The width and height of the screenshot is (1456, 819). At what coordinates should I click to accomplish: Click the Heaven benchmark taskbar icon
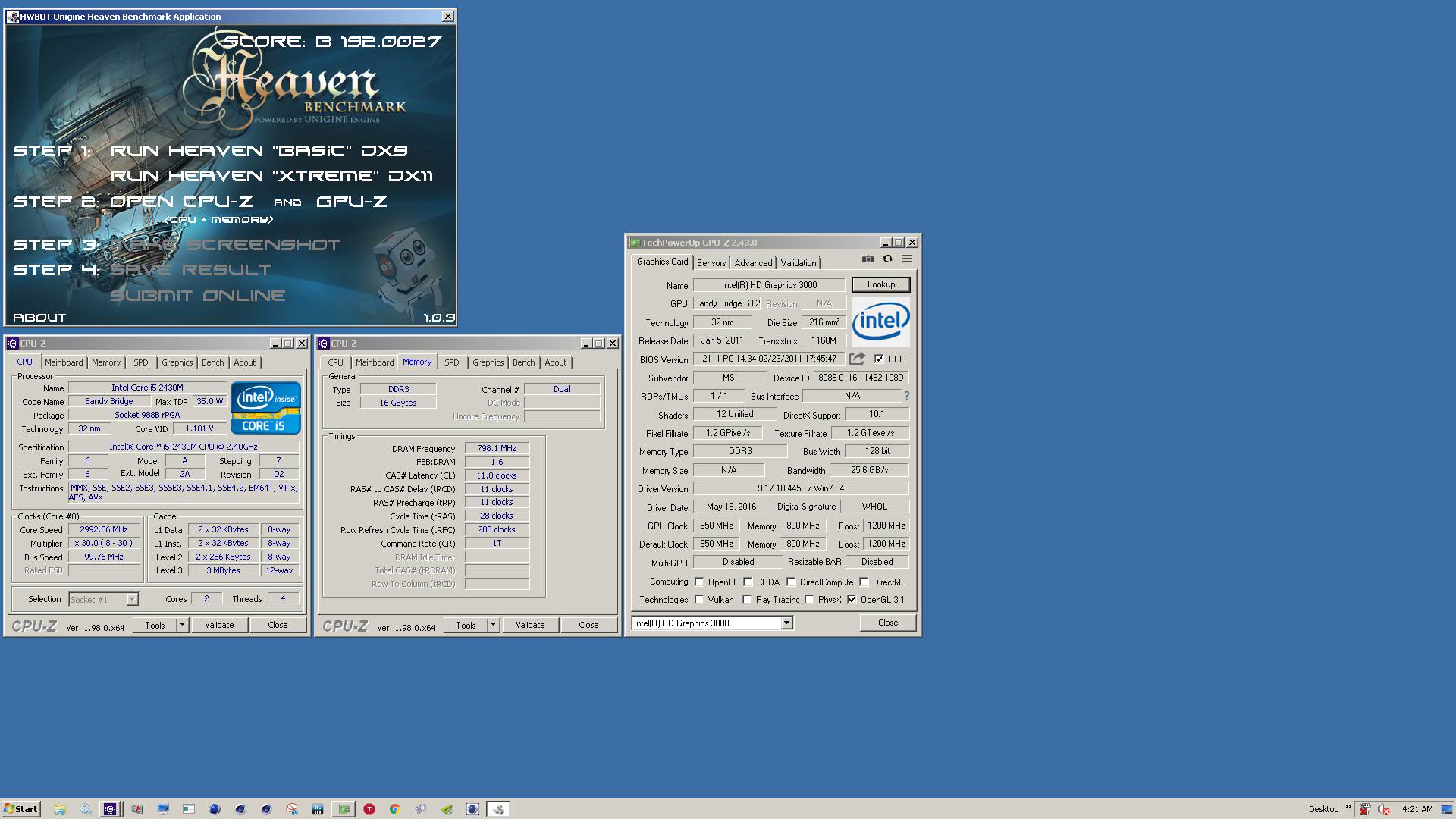click(x=498, y=809)
